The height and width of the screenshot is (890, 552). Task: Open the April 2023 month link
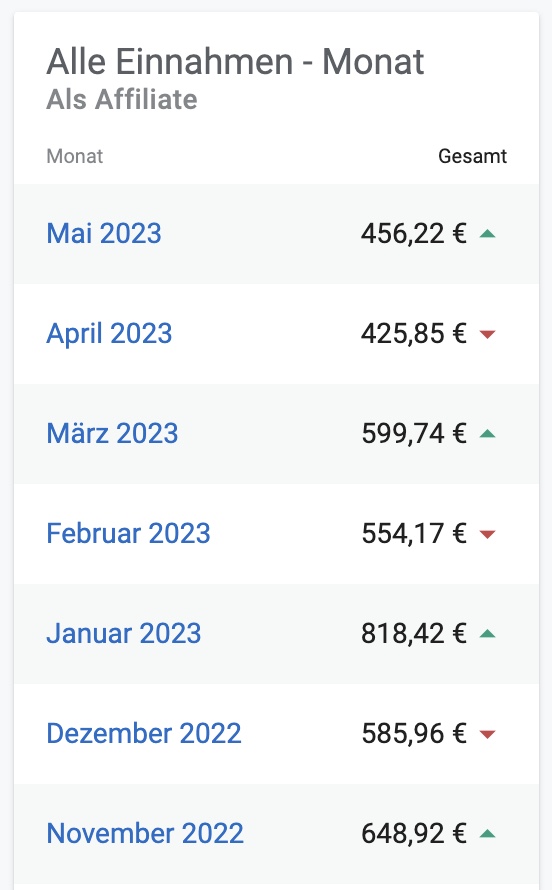click(x=109, y=334)
